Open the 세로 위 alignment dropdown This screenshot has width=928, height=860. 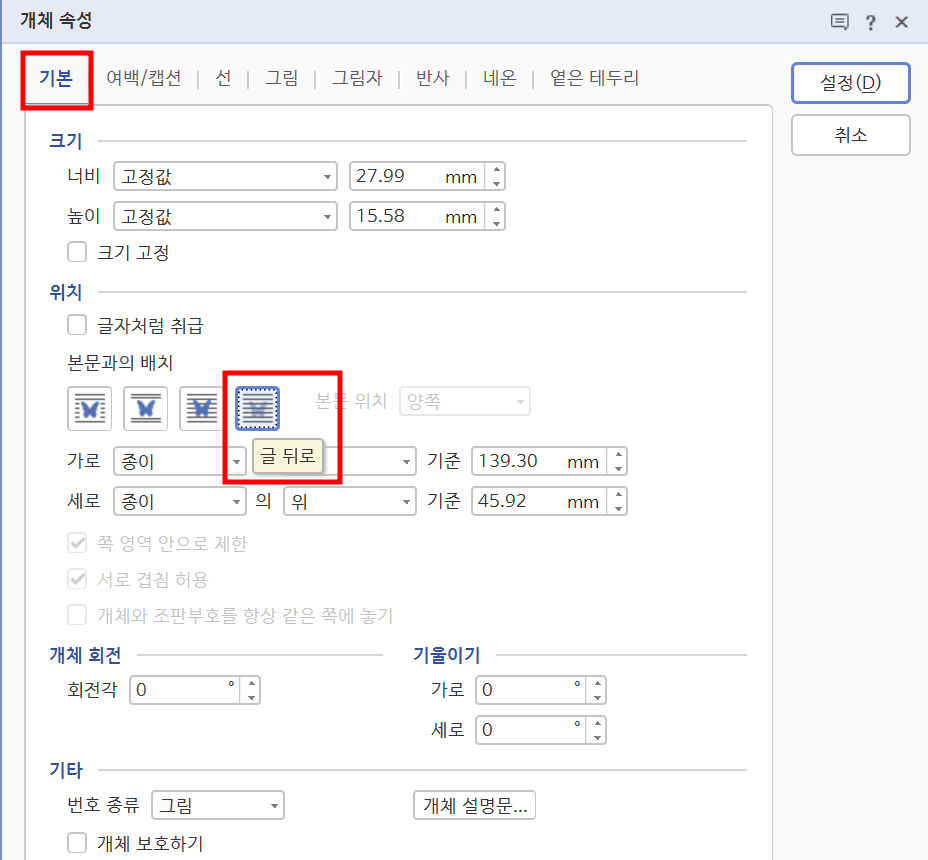click(x=350, y=501)
